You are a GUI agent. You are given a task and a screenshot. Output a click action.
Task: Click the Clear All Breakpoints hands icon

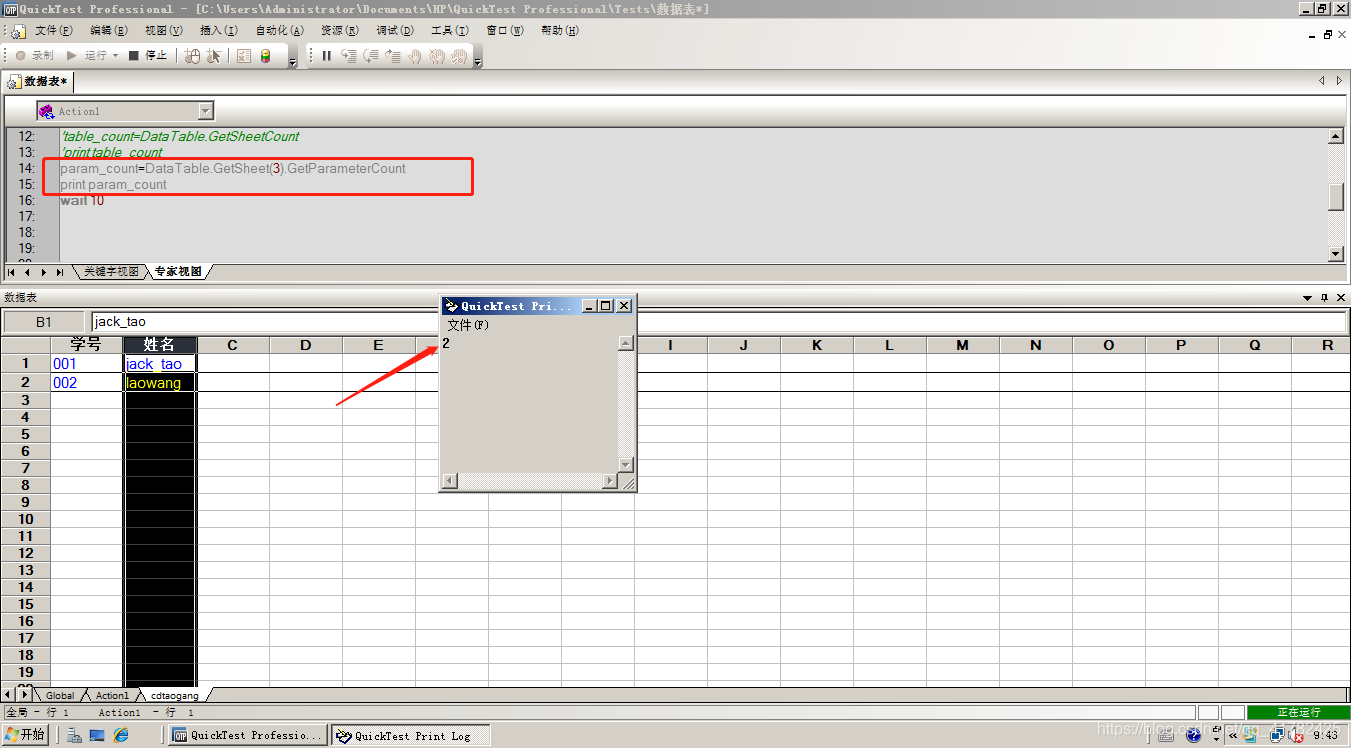[x=459, y=56]
